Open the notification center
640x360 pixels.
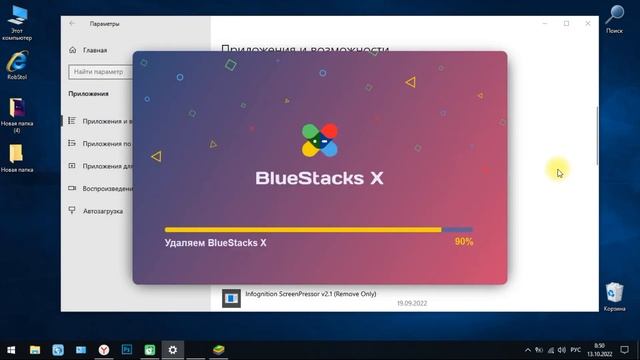coord(624,350)
